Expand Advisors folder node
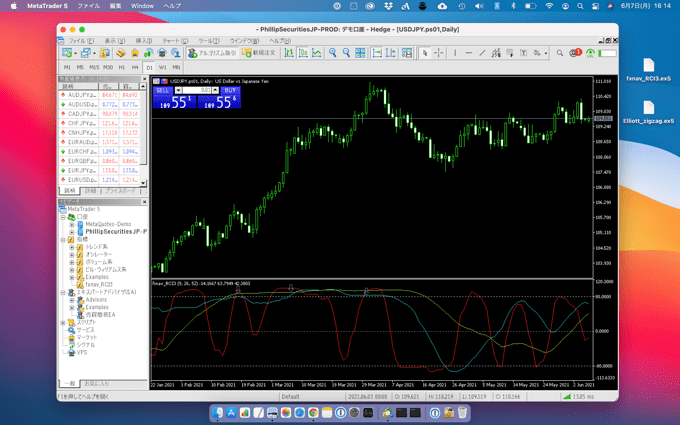This screenshot has height=425, width=680. [72, 300]
